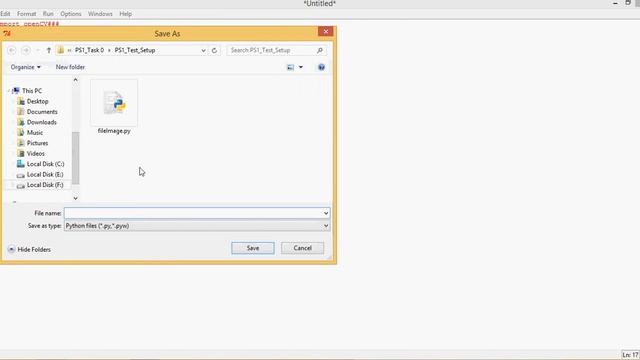Click the Downloads folder icon
Image resolution: width=640 pixels, height=360 pixels.
[21, 122]
